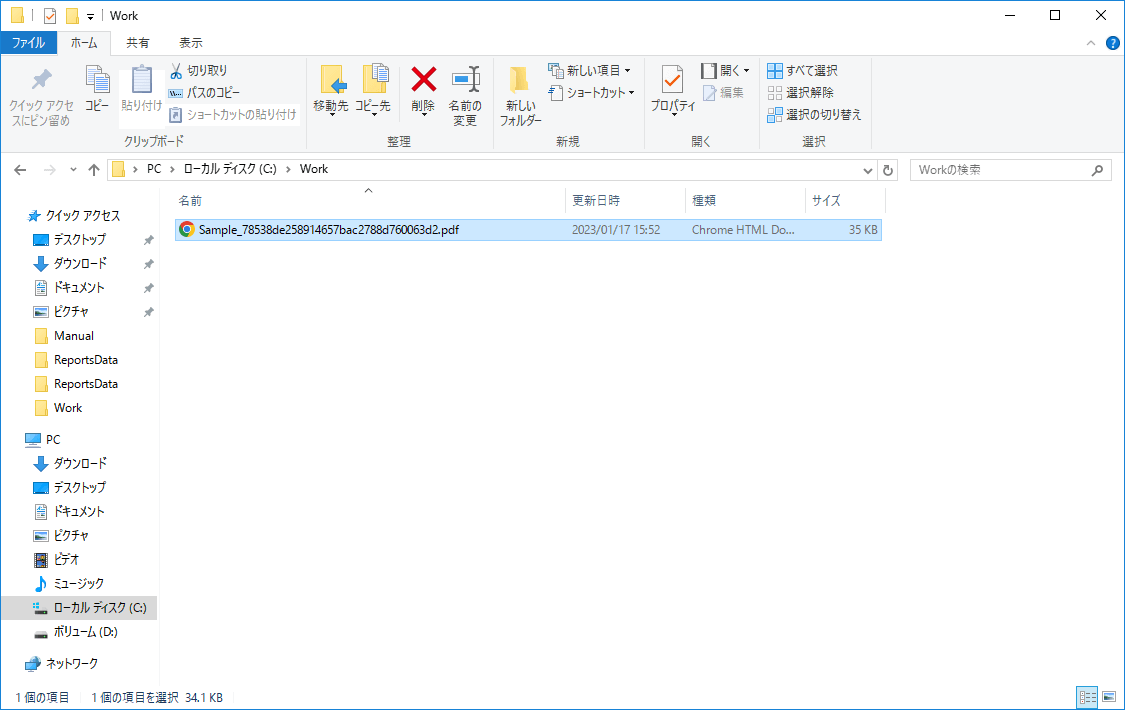Click the title bar properties checkmark icon
The width and height of the screenshot is (1125, 710).
point(50,15)
